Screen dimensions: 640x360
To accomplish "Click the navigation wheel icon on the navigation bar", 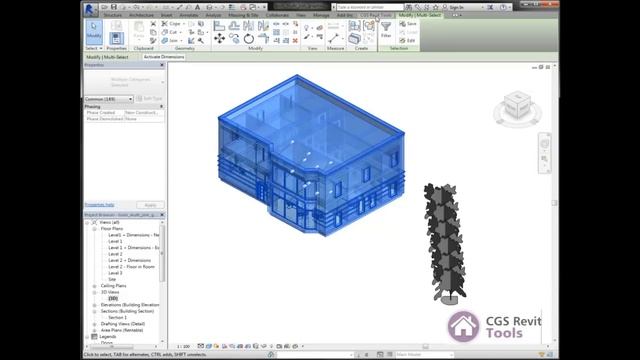I will click(x=544, y=144).
